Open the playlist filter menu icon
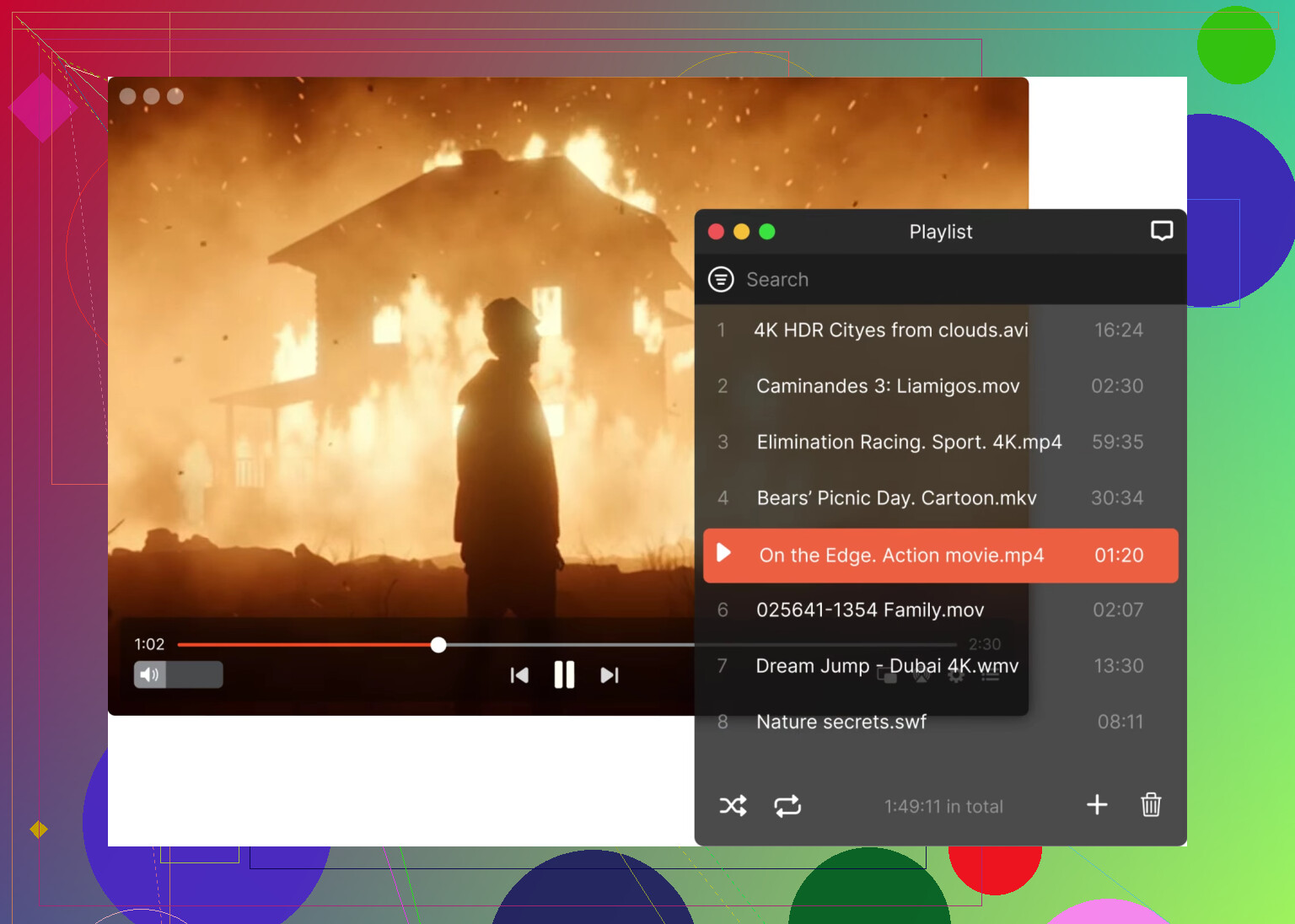Viewport: 1295px width, 924px height. point(721,279)
